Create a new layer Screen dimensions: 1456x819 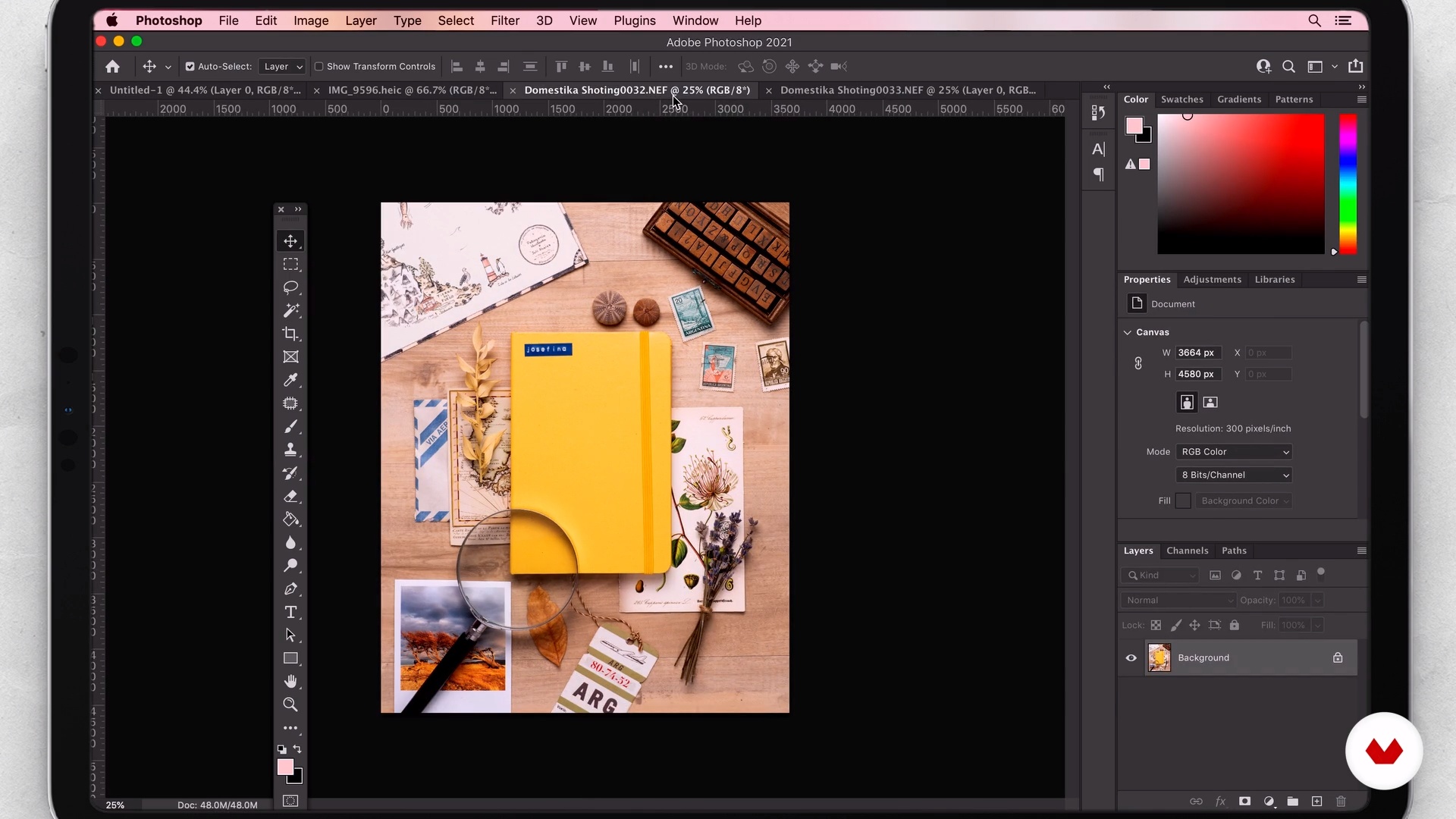1317,802
